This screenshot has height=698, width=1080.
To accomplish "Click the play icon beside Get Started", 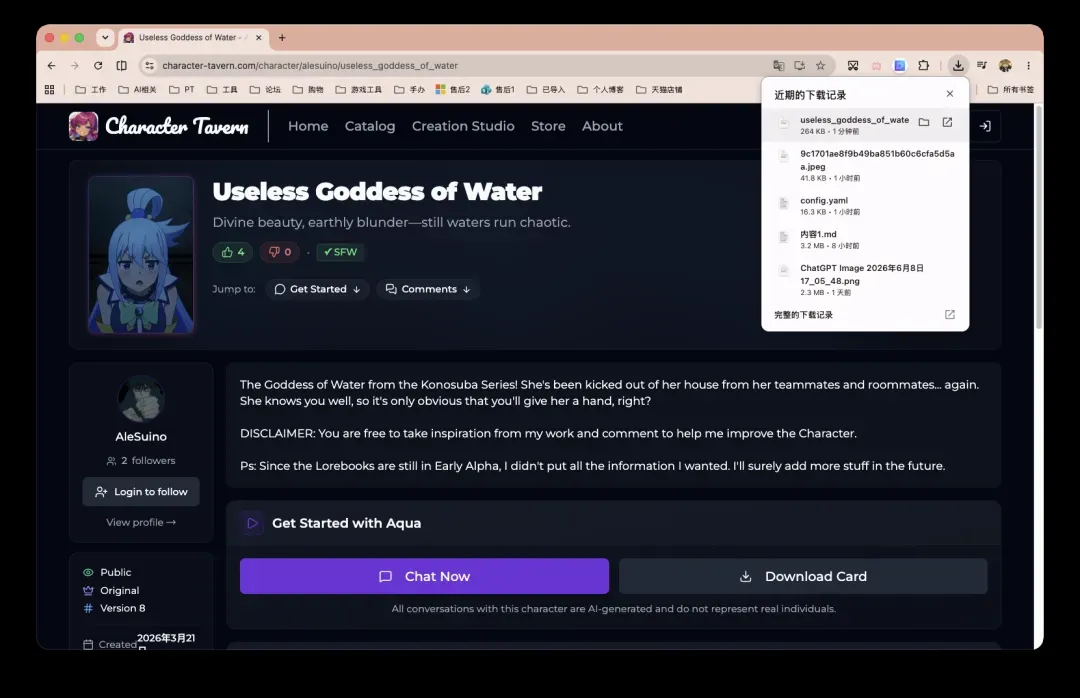I will tap(253, 523).
